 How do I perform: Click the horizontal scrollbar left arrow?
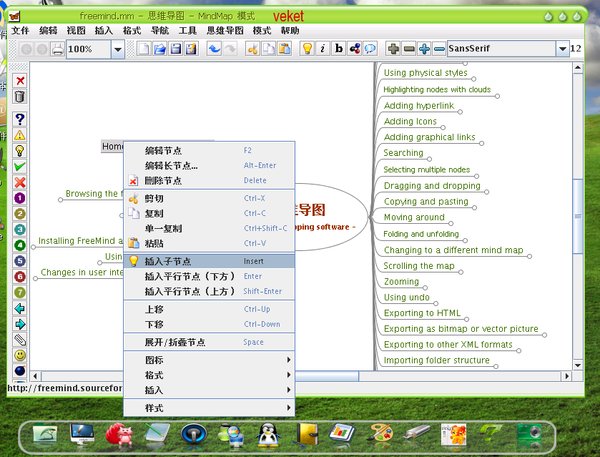click(35, 376)
